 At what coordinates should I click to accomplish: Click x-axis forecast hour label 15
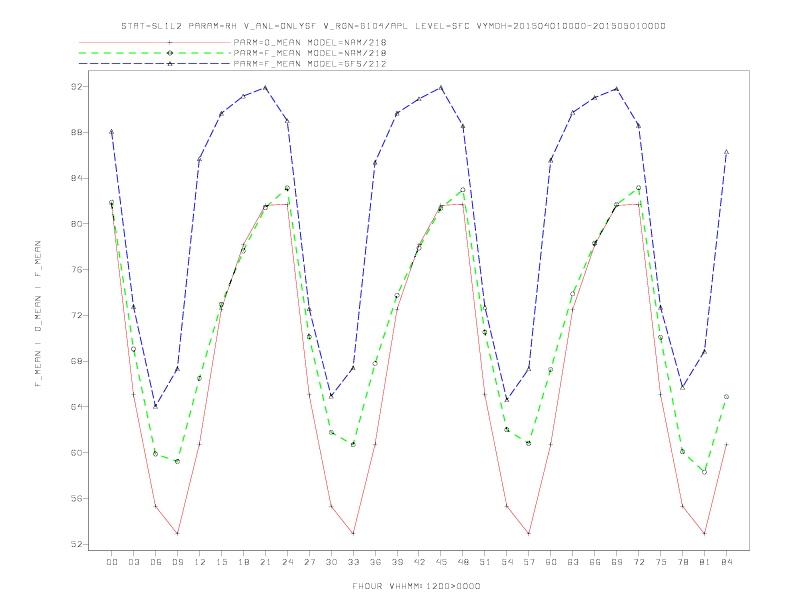point(221,562)
